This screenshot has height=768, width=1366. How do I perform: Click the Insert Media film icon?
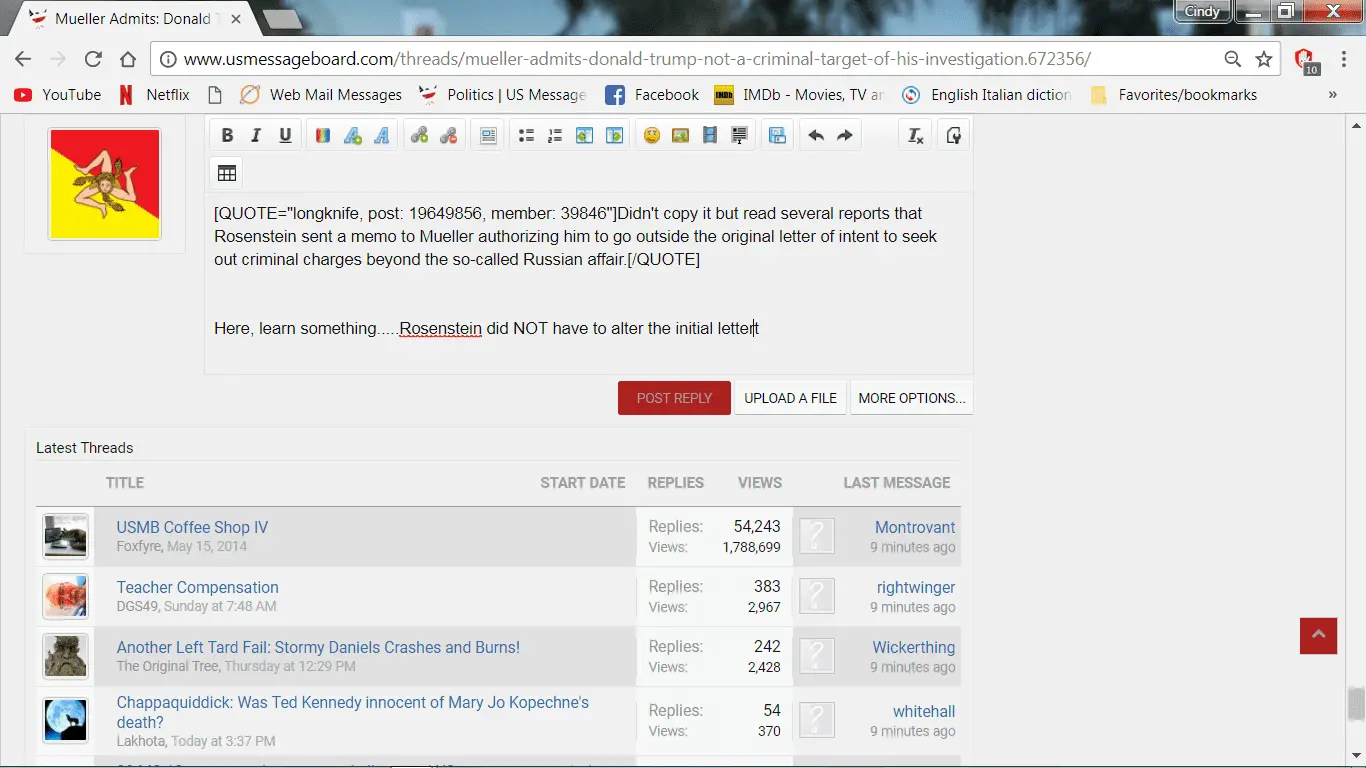tap(710, 136)
